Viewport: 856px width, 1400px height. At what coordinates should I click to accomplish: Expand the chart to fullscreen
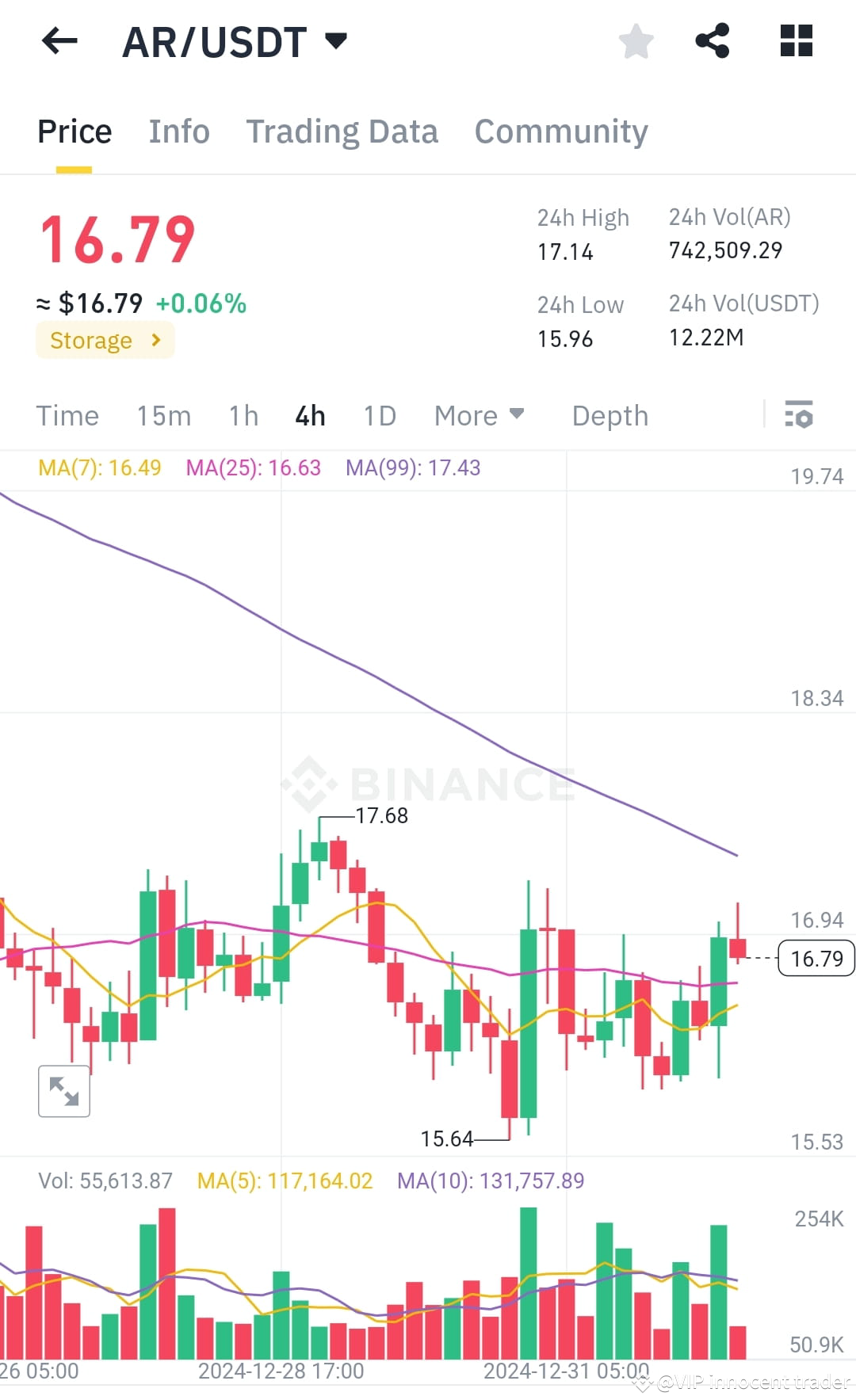coord(63,1091)
